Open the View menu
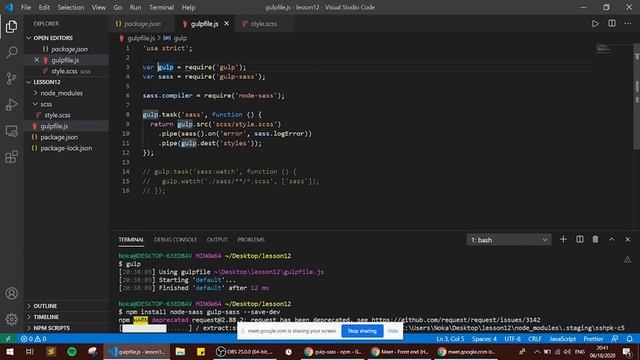Screen dimensions: 640x360 point(98,7)
